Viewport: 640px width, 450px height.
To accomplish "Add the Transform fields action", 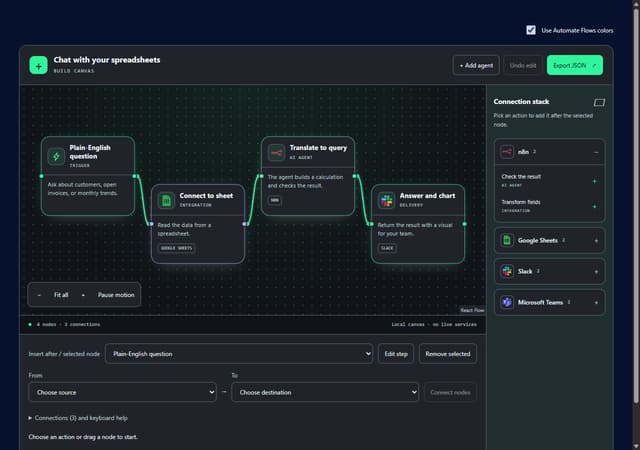I will pyautogui.click(x=594, y=207).
